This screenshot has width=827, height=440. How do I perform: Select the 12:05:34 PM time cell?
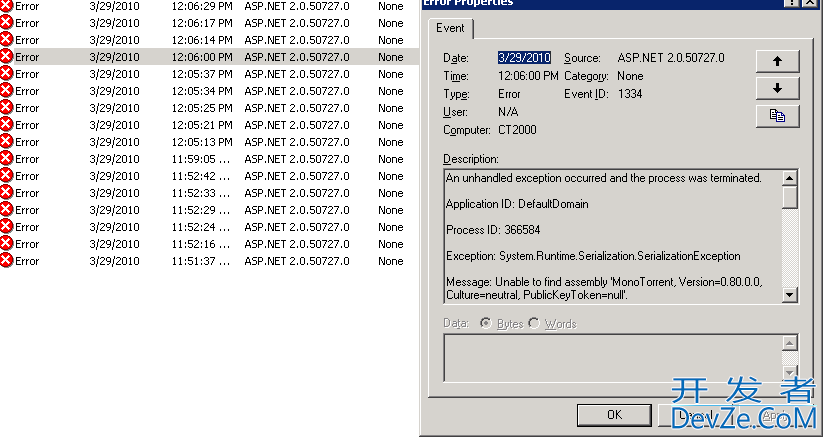click(202, 91)
